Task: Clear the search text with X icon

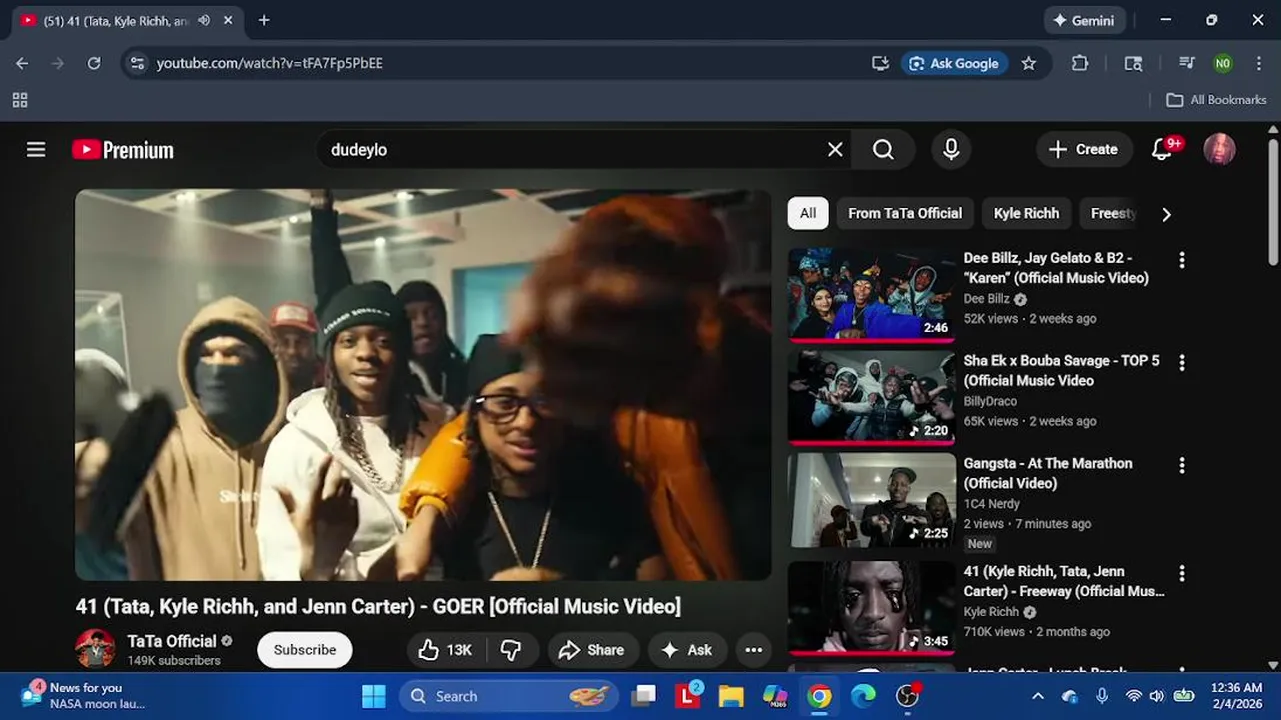Action: click(835, 150)
